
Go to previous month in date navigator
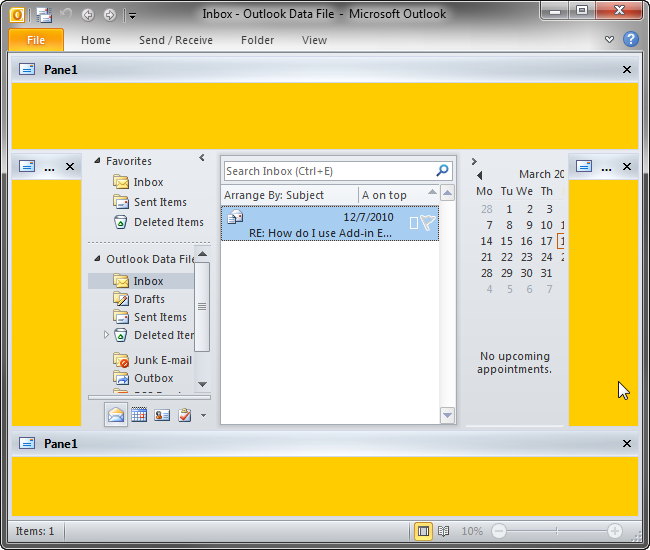(x=480, y=175)
